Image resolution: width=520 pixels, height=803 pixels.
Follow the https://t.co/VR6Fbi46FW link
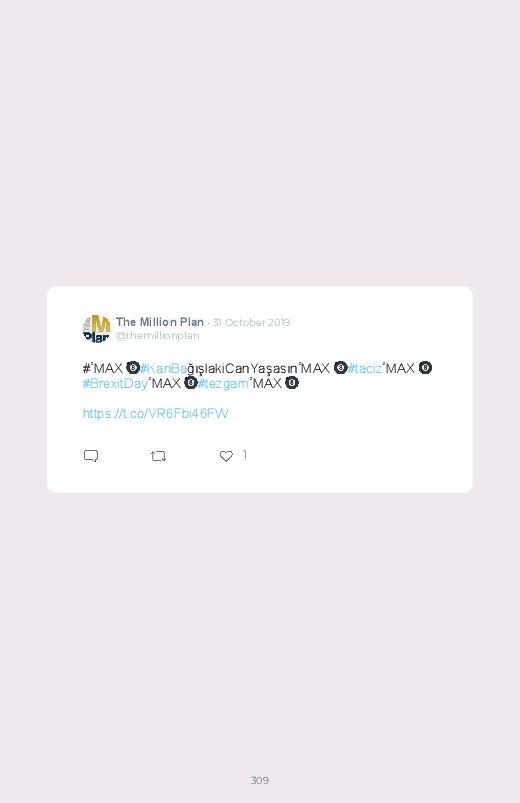pyautogui.click(x=155, y=413)
